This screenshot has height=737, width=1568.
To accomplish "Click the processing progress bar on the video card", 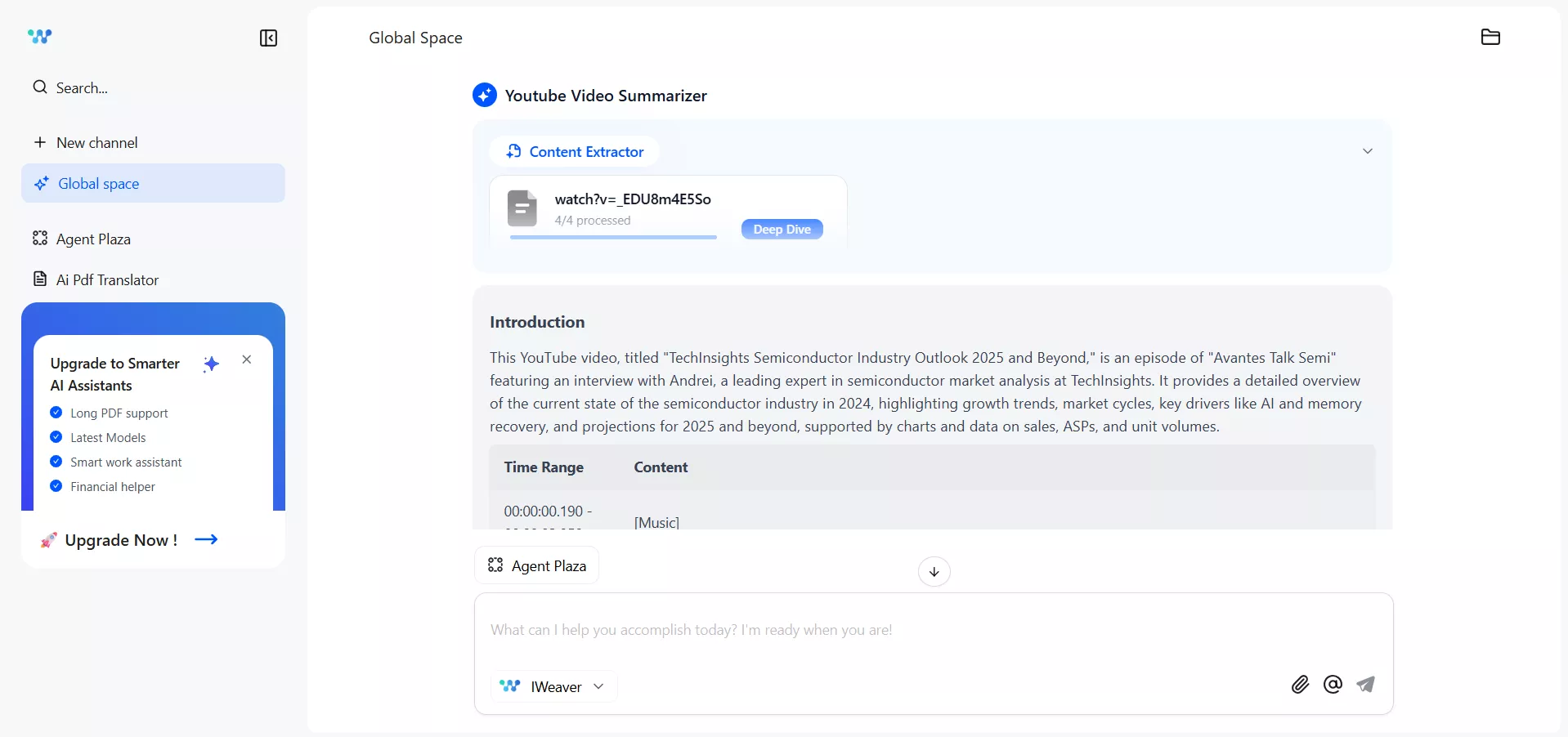I will [614, 237].
